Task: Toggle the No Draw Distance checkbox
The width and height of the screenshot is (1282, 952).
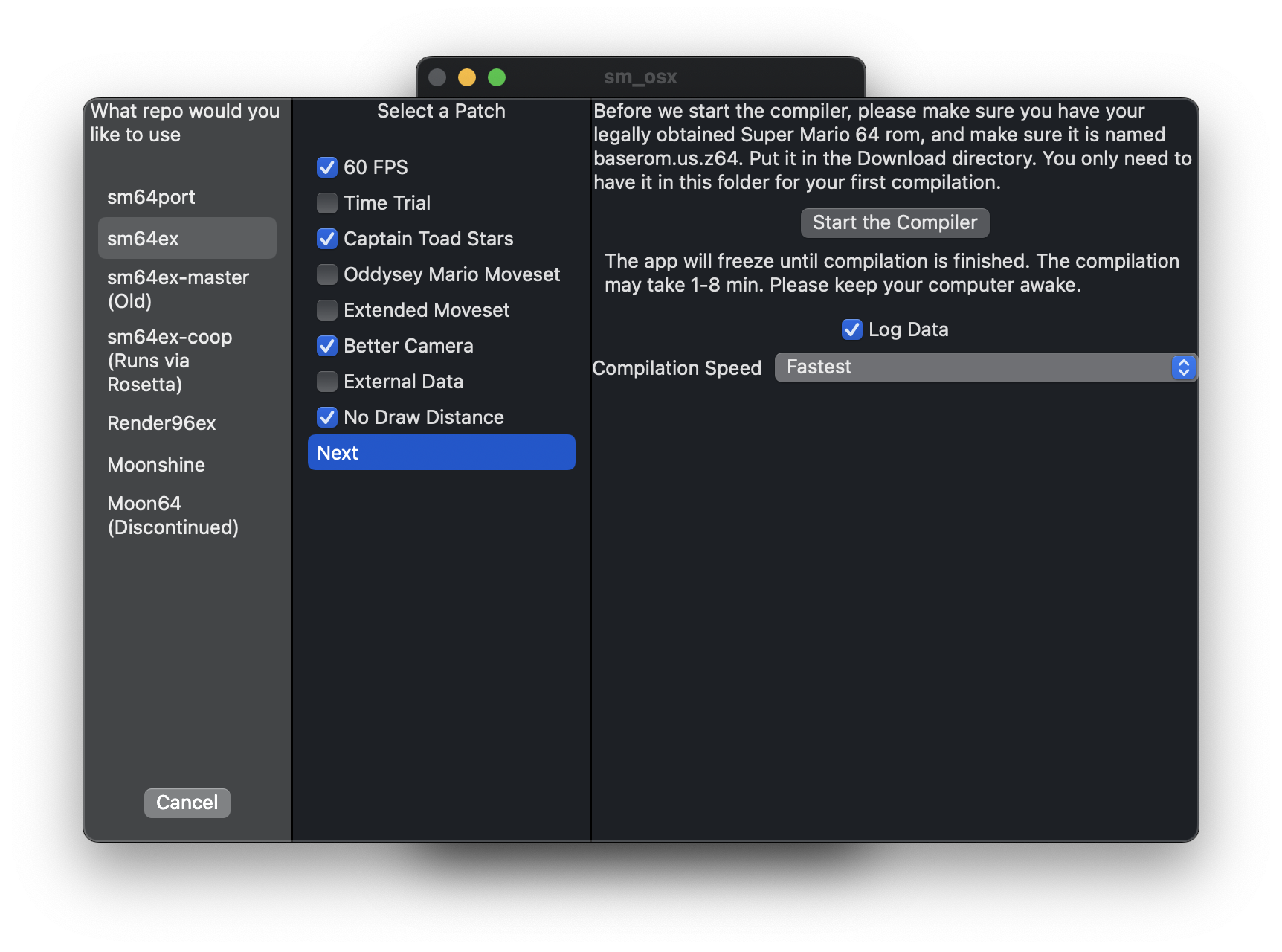Action: click(x=327, y=417)
